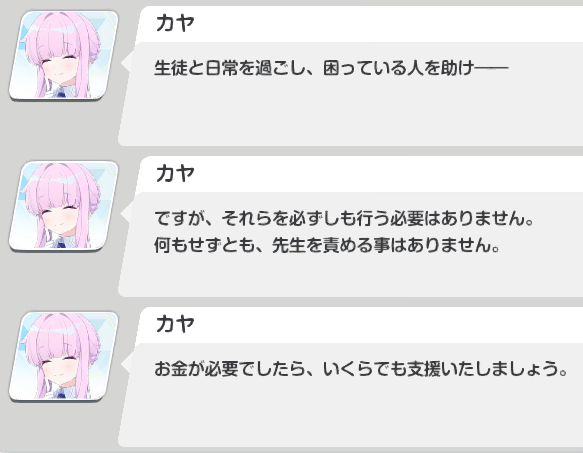
Task: Select the カヤ speaker name on second message
Action: click(175, 173)
